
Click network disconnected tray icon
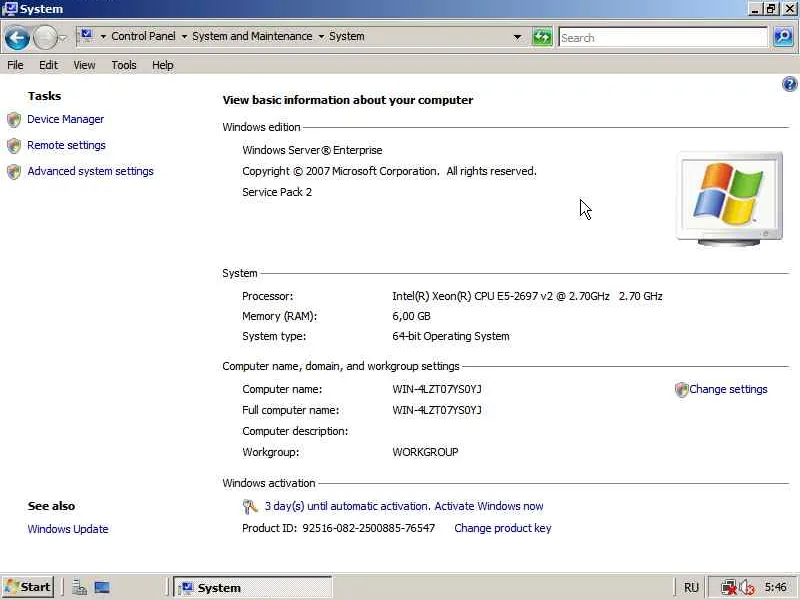pyautogui.click(x=728, y=587)
